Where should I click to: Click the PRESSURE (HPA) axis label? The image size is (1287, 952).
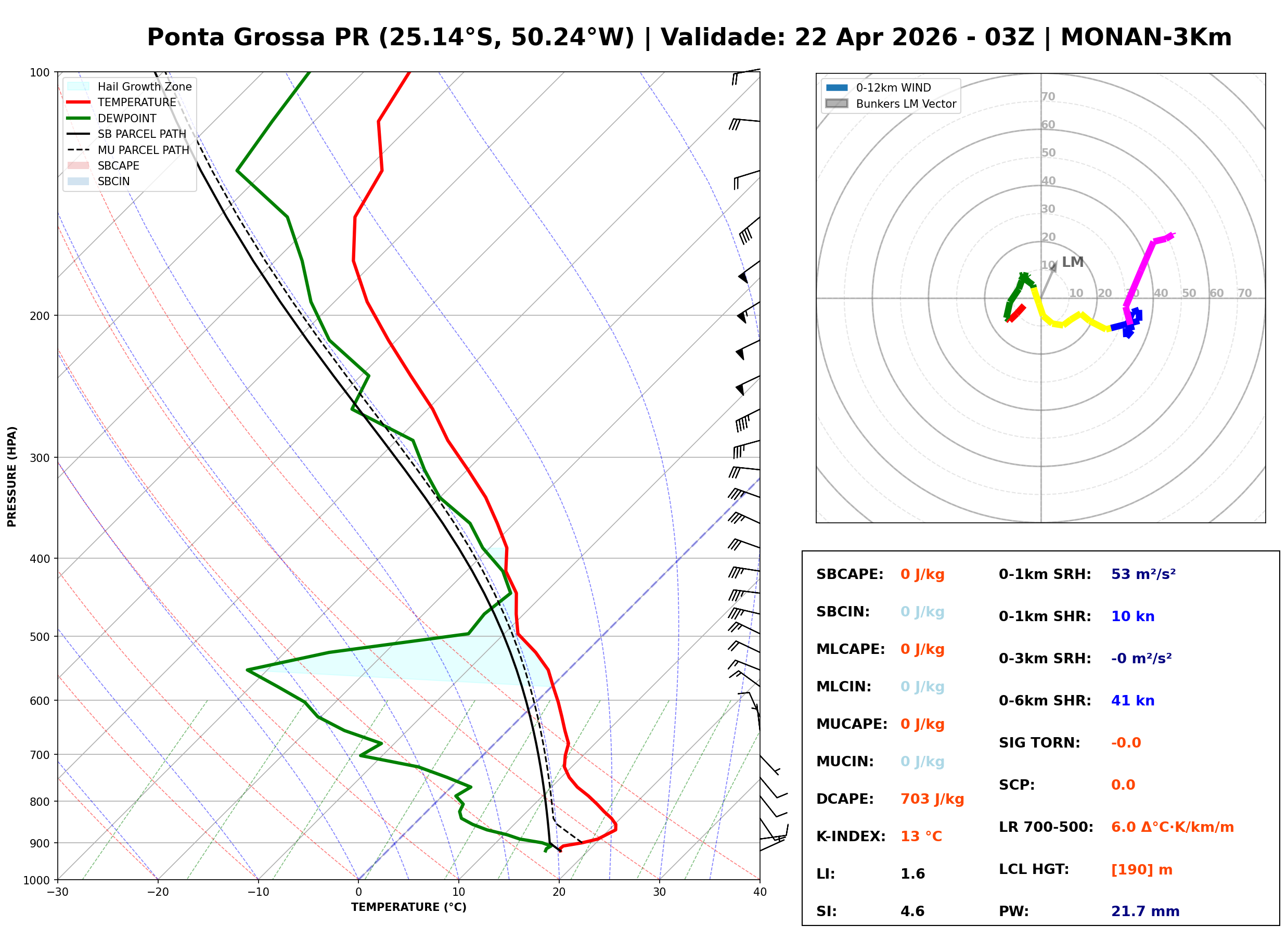[x=12, y=477]
